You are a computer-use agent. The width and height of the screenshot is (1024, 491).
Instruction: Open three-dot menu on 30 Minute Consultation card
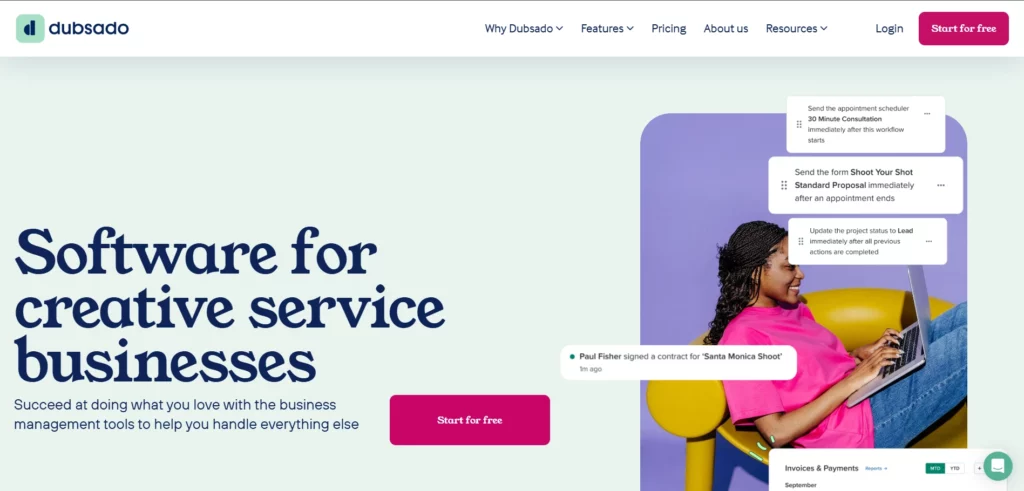pos(927,114)
